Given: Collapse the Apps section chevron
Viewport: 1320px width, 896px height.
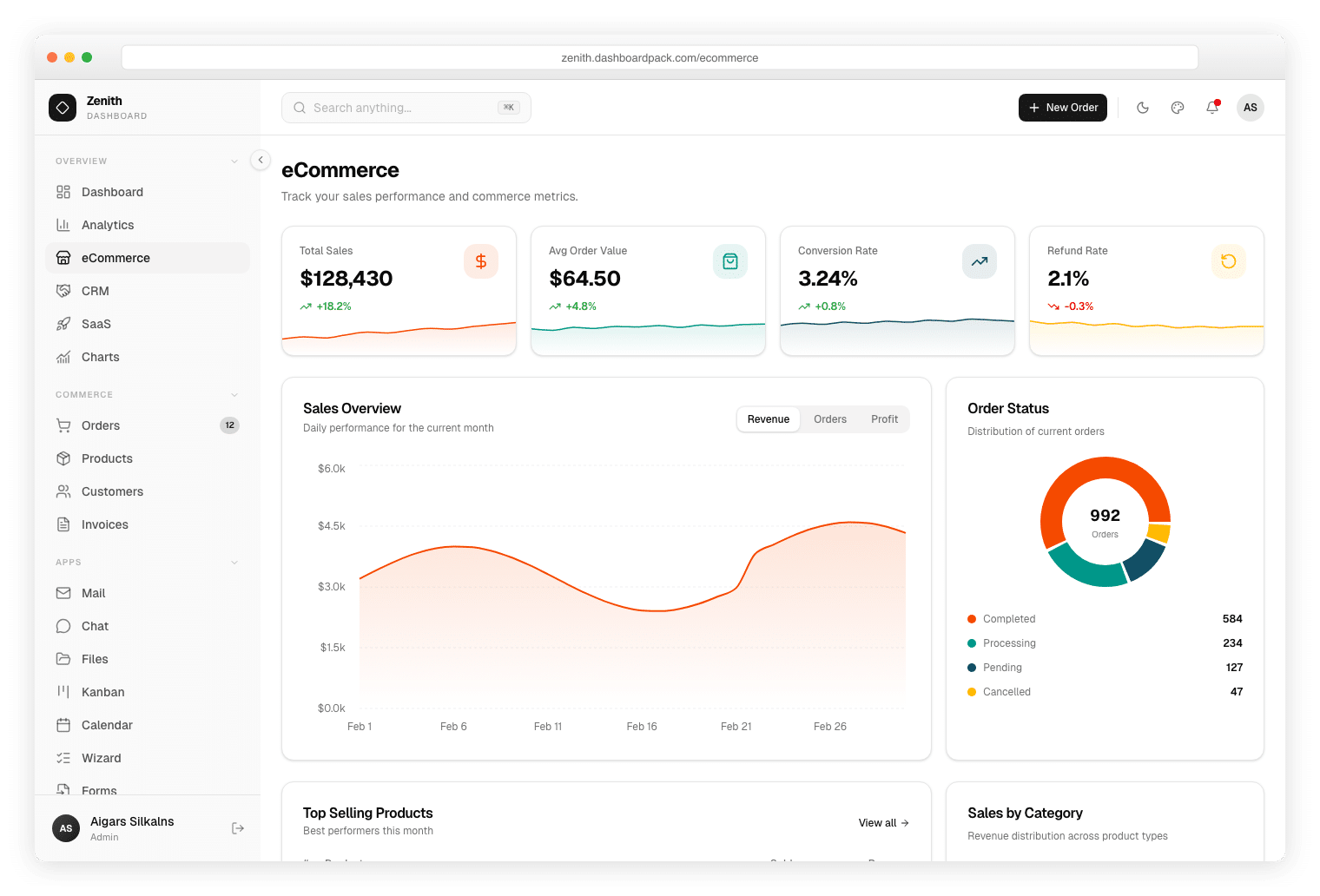Looking at the screenshot, I should (x=234, y=562).
